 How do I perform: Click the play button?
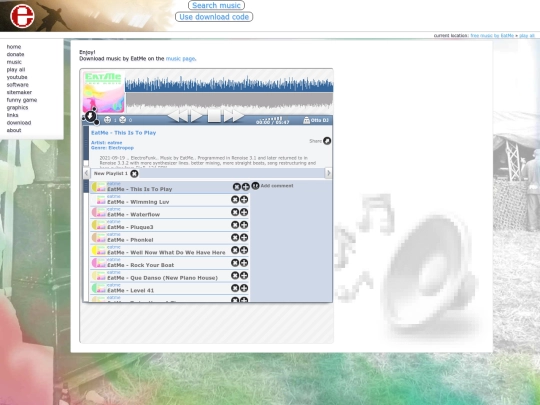197,116
